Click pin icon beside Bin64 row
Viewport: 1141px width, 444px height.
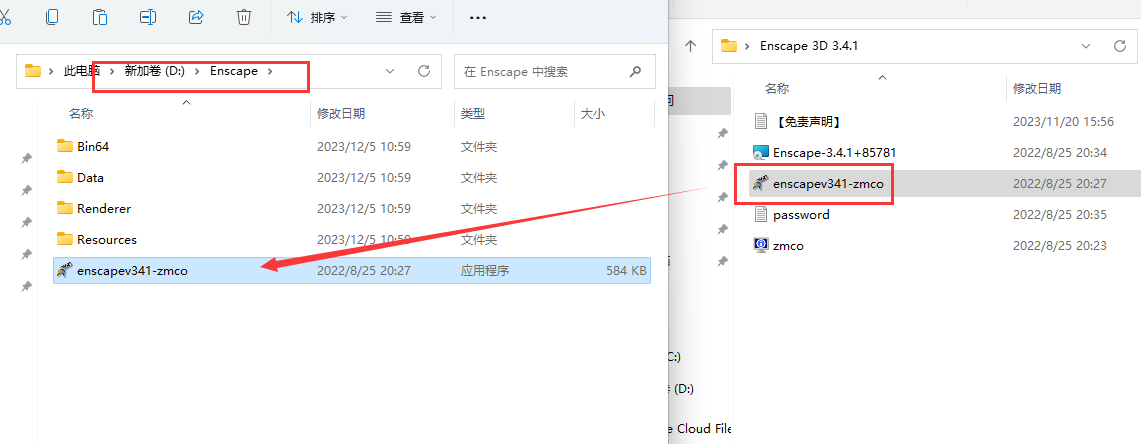click(x=25, y=157)
